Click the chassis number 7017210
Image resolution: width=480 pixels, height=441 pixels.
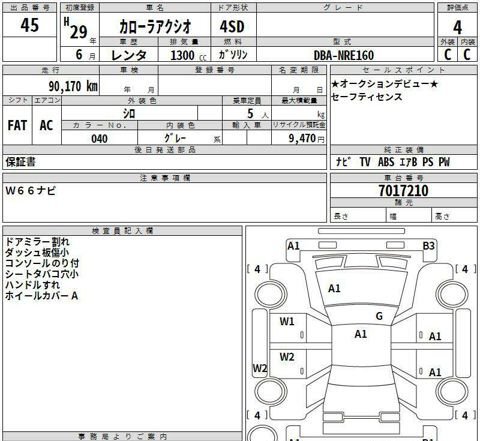(x=403, y=191)
